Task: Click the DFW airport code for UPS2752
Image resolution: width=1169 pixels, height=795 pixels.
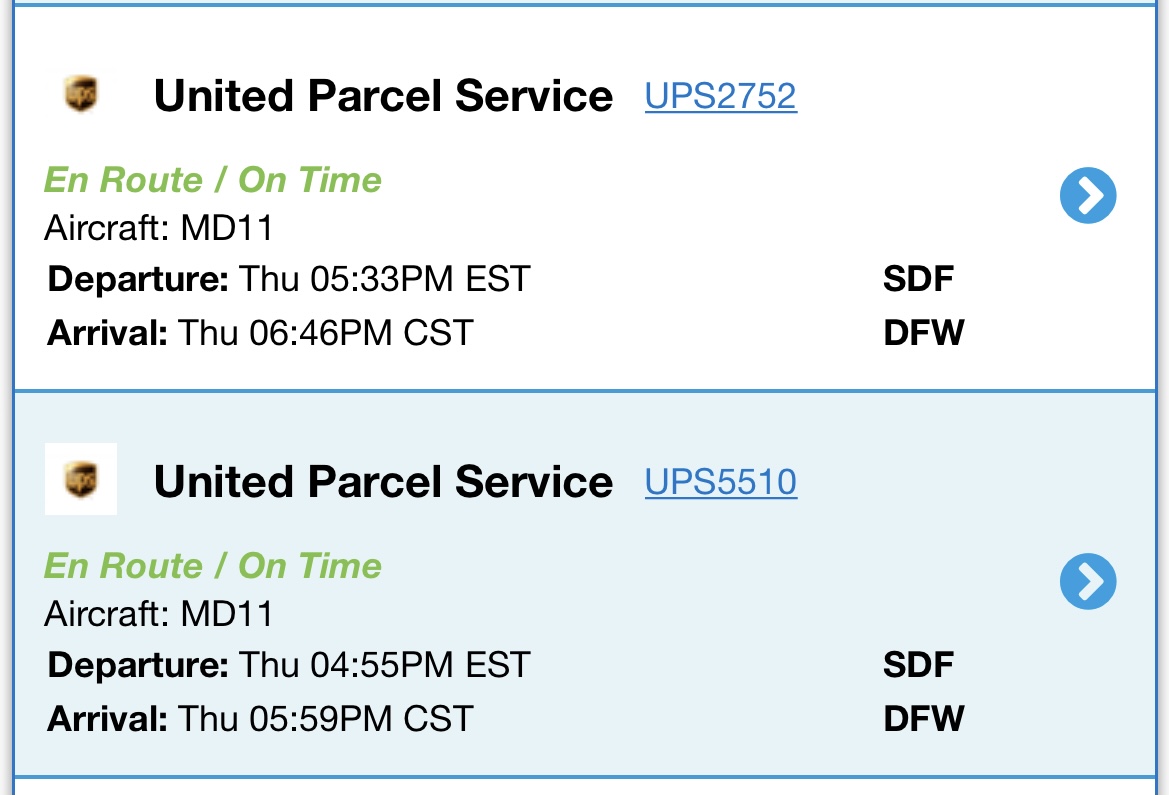Action: click(x=923, y=332)
